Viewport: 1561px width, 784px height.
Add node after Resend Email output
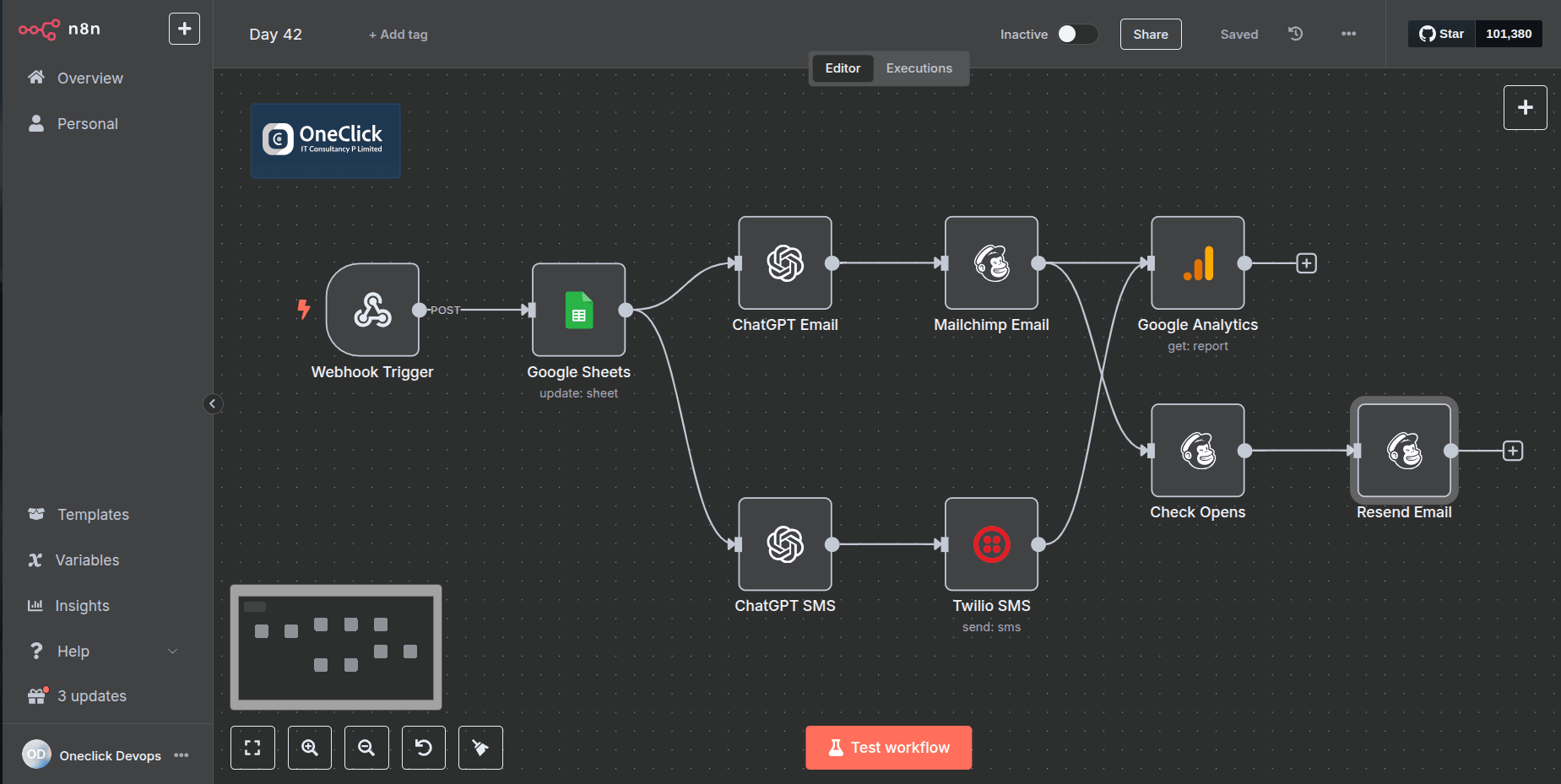click(x=1512, y=451)
